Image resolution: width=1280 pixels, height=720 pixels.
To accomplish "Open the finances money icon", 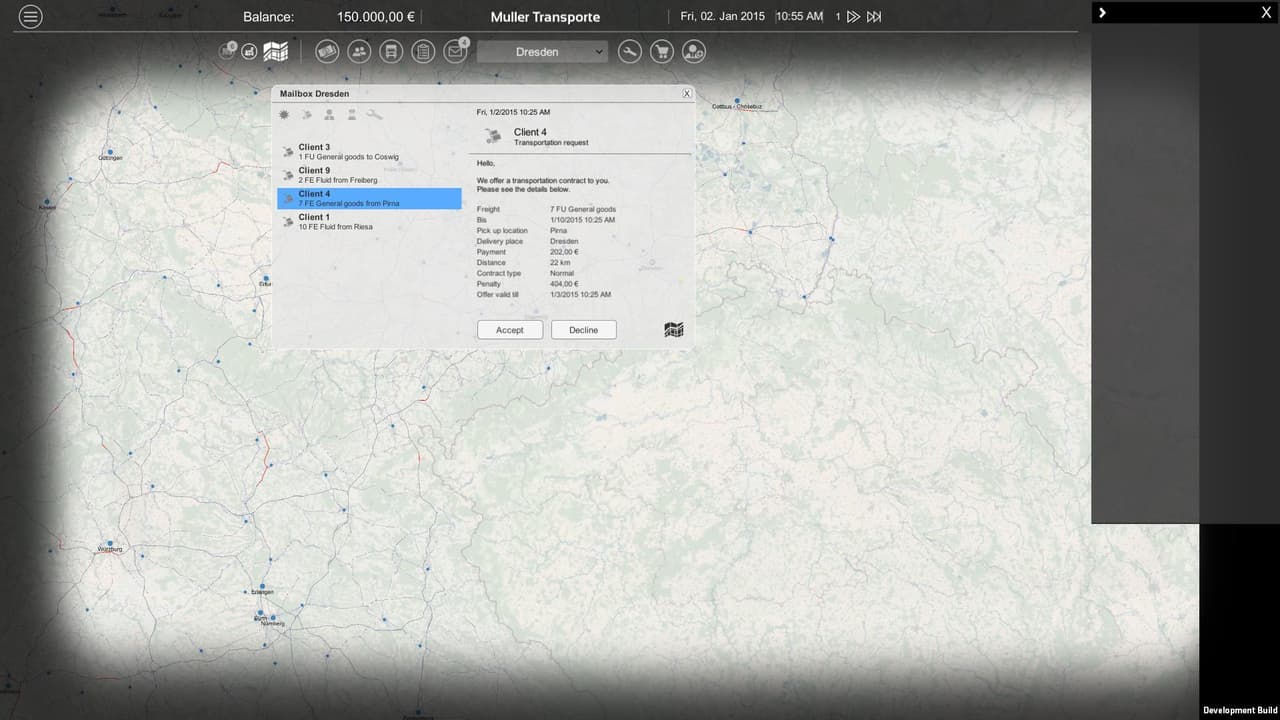I will point(327,51).
